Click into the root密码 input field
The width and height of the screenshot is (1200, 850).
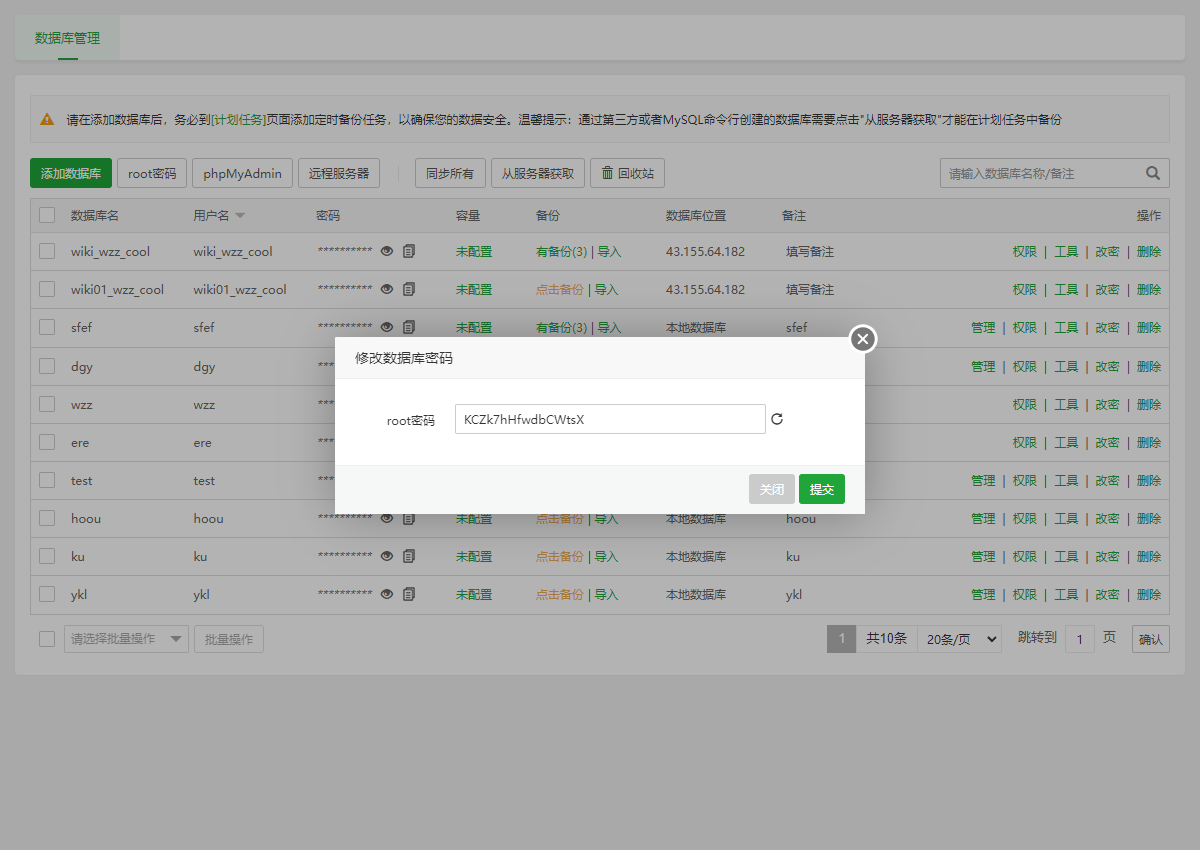pyautogui.click(x=609, y=419)
